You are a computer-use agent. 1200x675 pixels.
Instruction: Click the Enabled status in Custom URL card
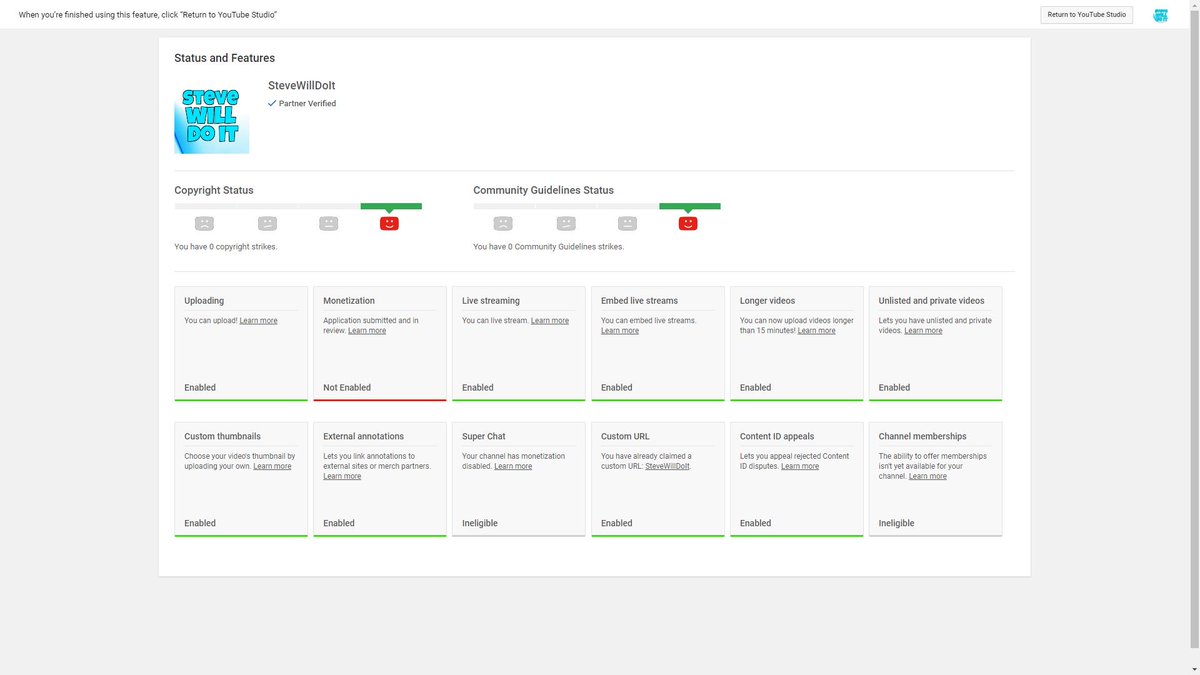click(617, 524)
